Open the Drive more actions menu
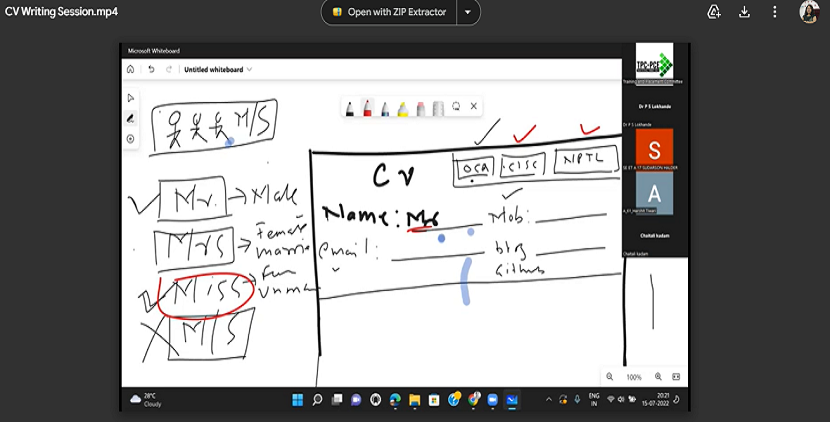This screenshot has height=422, width=830. click(774, 12)
